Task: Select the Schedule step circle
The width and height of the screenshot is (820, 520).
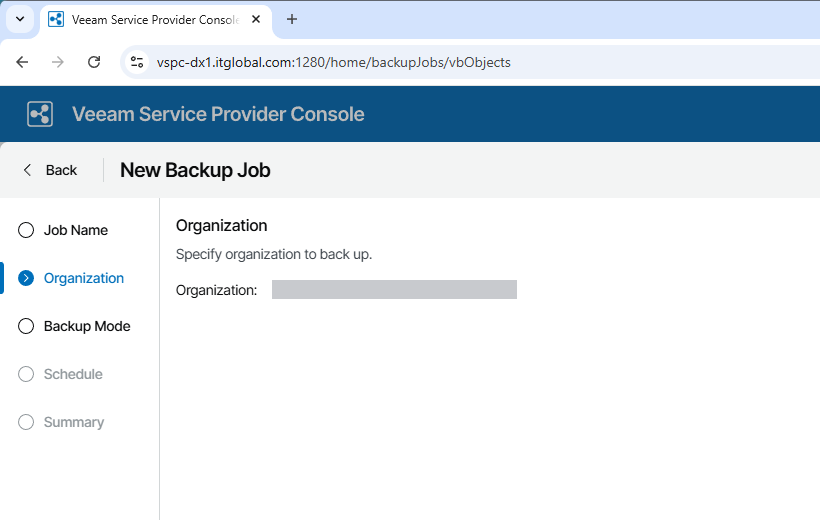Action: [x=26, y=375]
